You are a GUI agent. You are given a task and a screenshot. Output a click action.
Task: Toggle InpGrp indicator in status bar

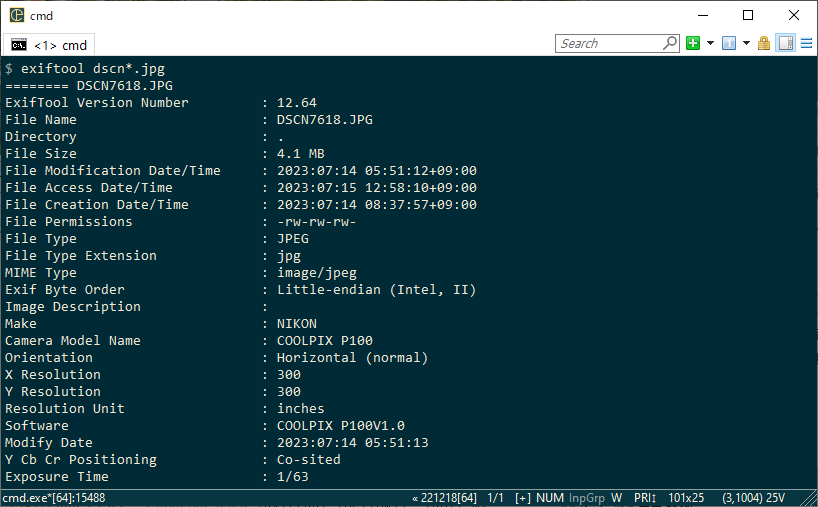pyautogui.click(x=586, y=498)
